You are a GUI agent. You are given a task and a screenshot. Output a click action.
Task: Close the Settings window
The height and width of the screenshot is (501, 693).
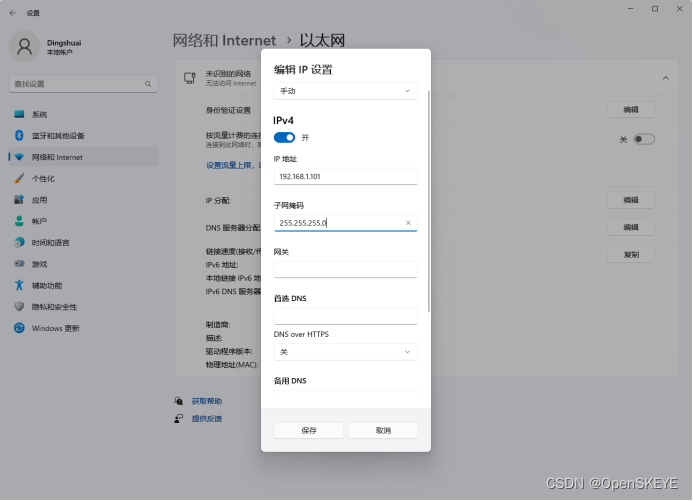tap(680, 8)
